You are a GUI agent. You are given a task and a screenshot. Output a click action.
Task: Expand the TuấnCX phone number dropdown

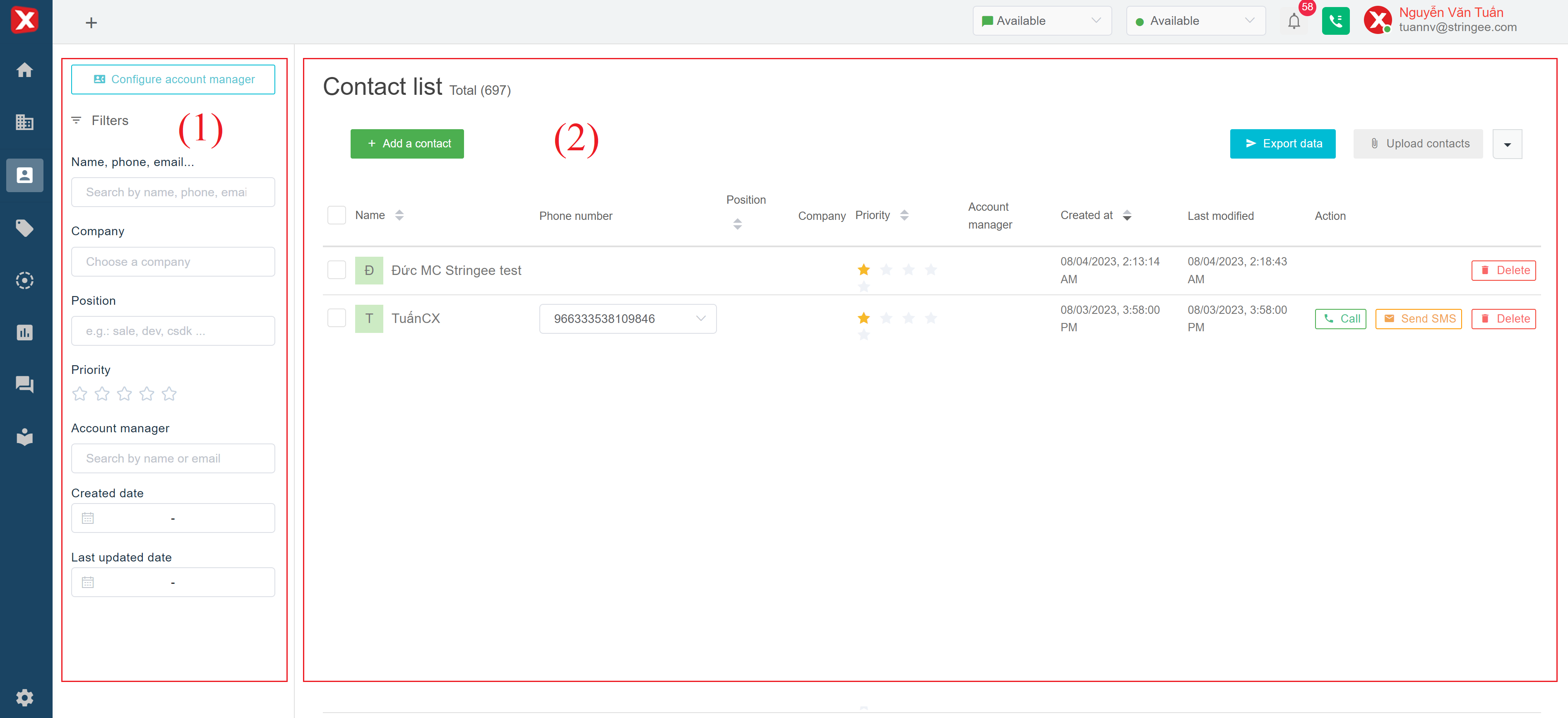pos(701,318)
